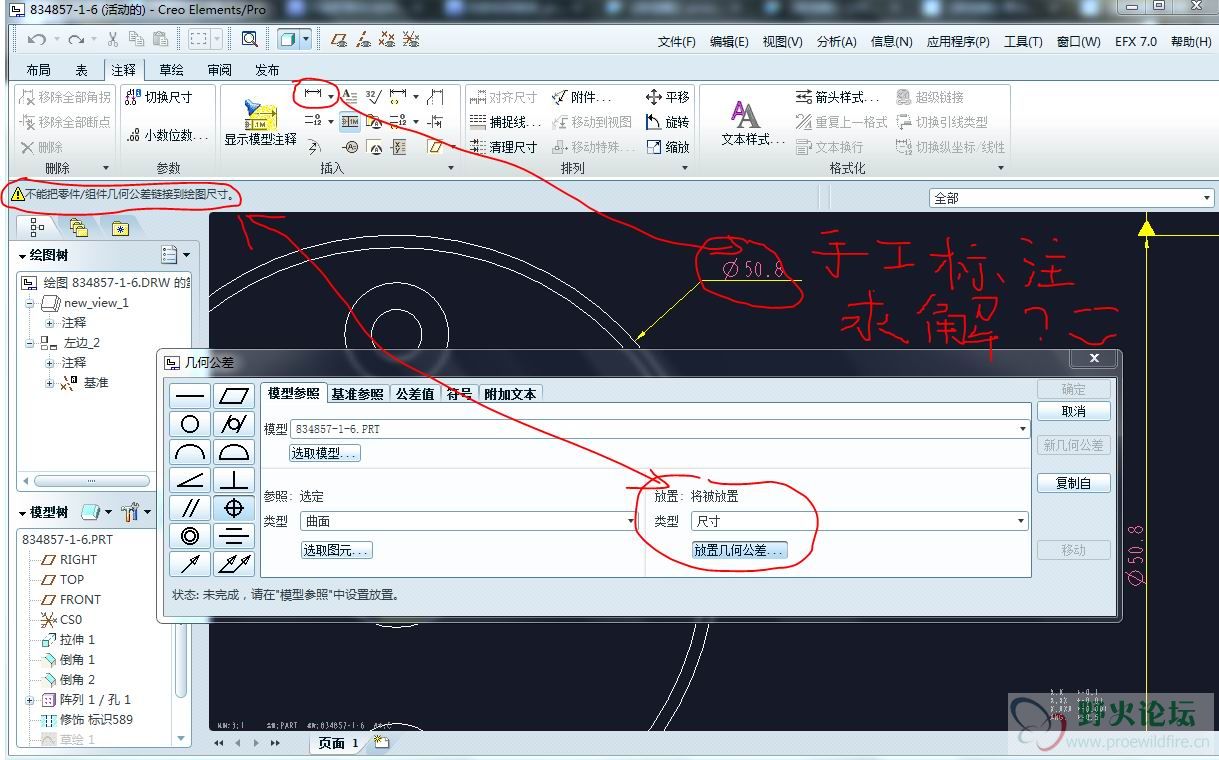Open the 工具(T) menu
The width and height of the screenshot is (1219, 760).
tap(1023, 41)
